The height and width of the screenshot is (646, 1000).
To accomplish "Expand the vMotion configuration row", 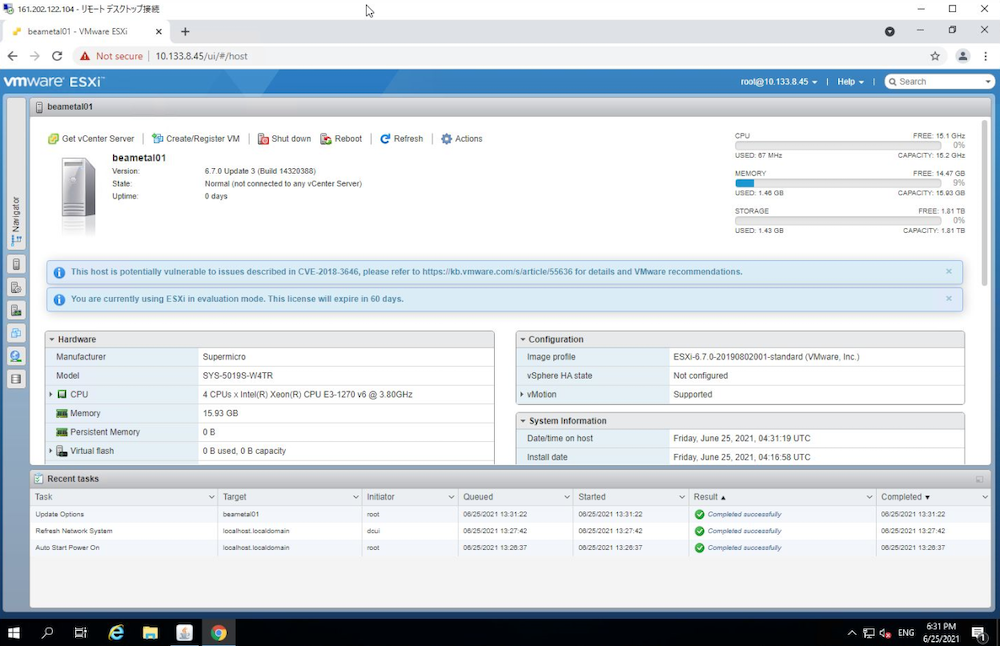I will tap(522, 395).
